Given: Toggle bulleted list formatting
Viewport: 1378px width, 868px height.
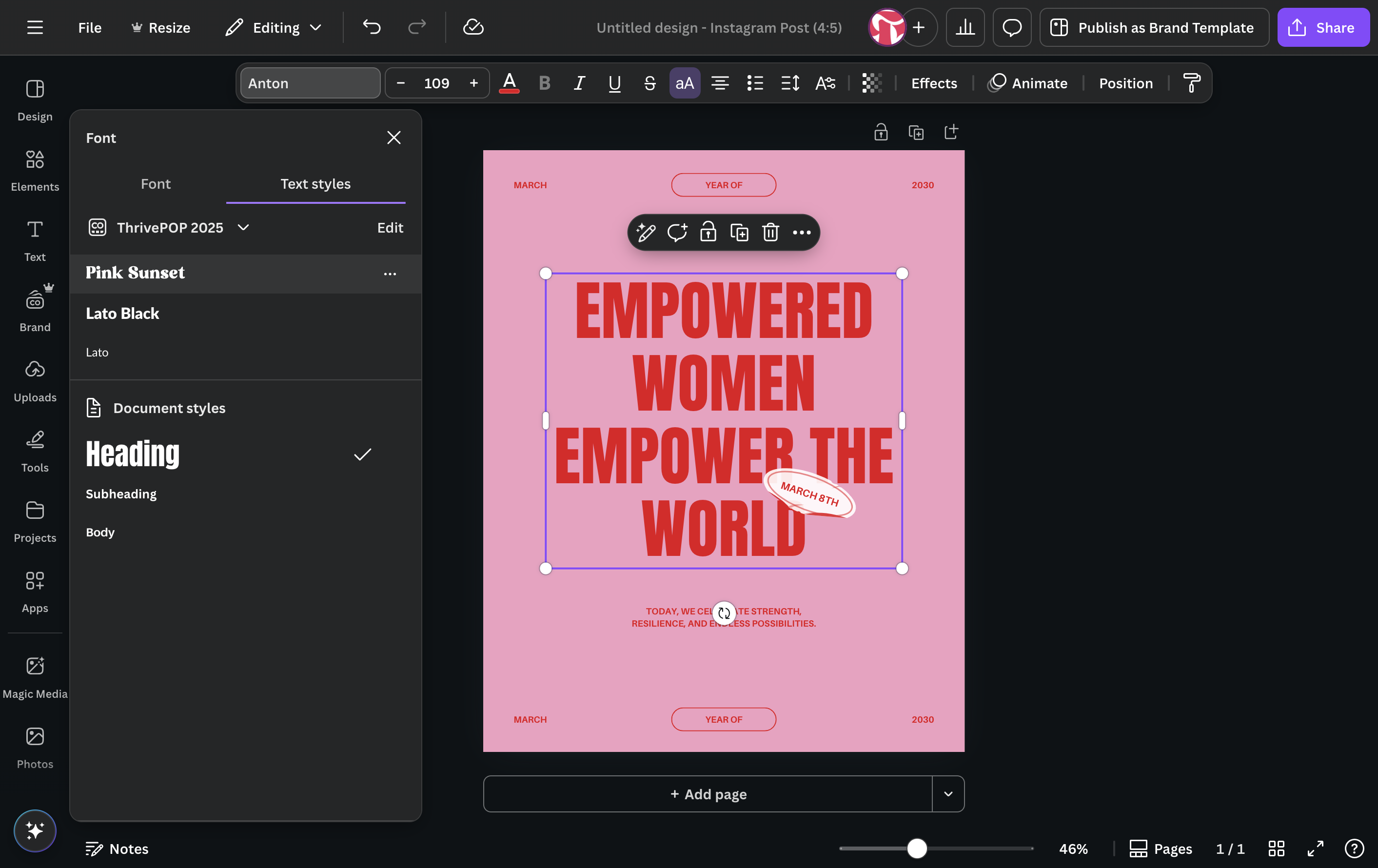Looking at the screenshot, I should pos(755,83).
